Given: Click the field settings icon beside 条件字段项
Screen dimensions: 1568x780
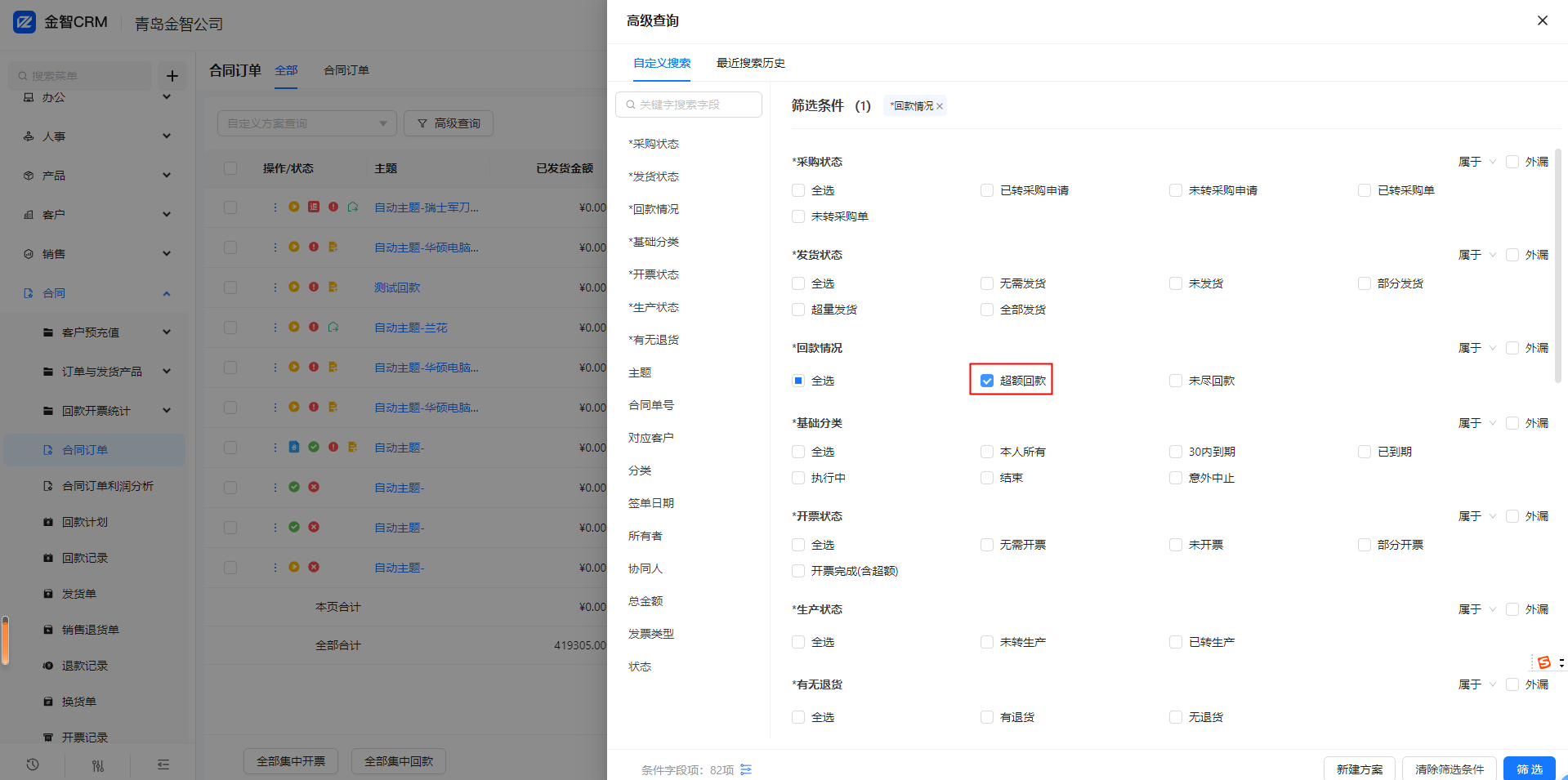Looking at the screenshot, I should 746,769.
